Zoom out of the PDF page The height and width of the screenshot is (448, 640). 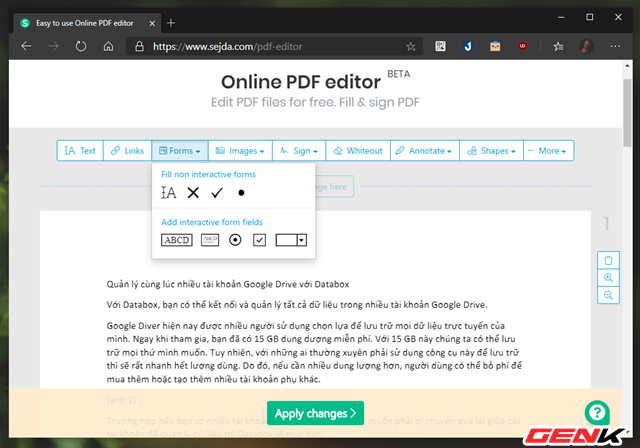[x=608, y=295]
